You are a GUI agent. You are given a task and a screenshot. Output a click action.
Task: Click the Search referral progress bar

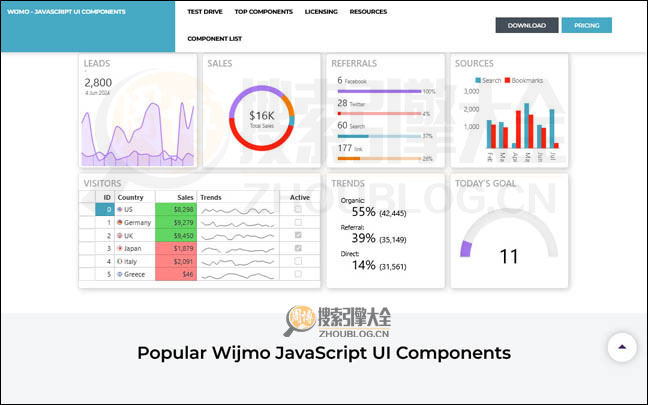coord(379,136)
